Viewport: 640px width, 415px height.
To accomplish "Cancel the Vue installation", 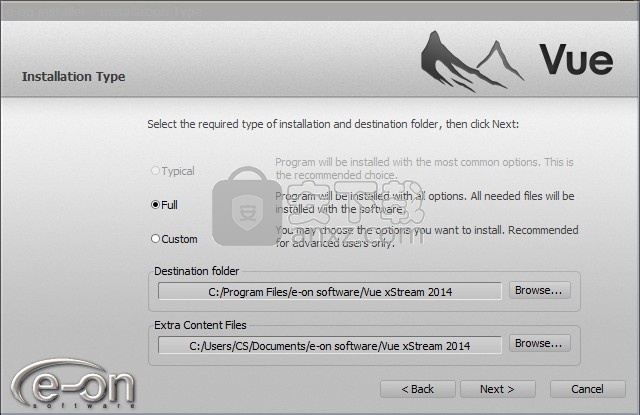I will pos(587,389).
